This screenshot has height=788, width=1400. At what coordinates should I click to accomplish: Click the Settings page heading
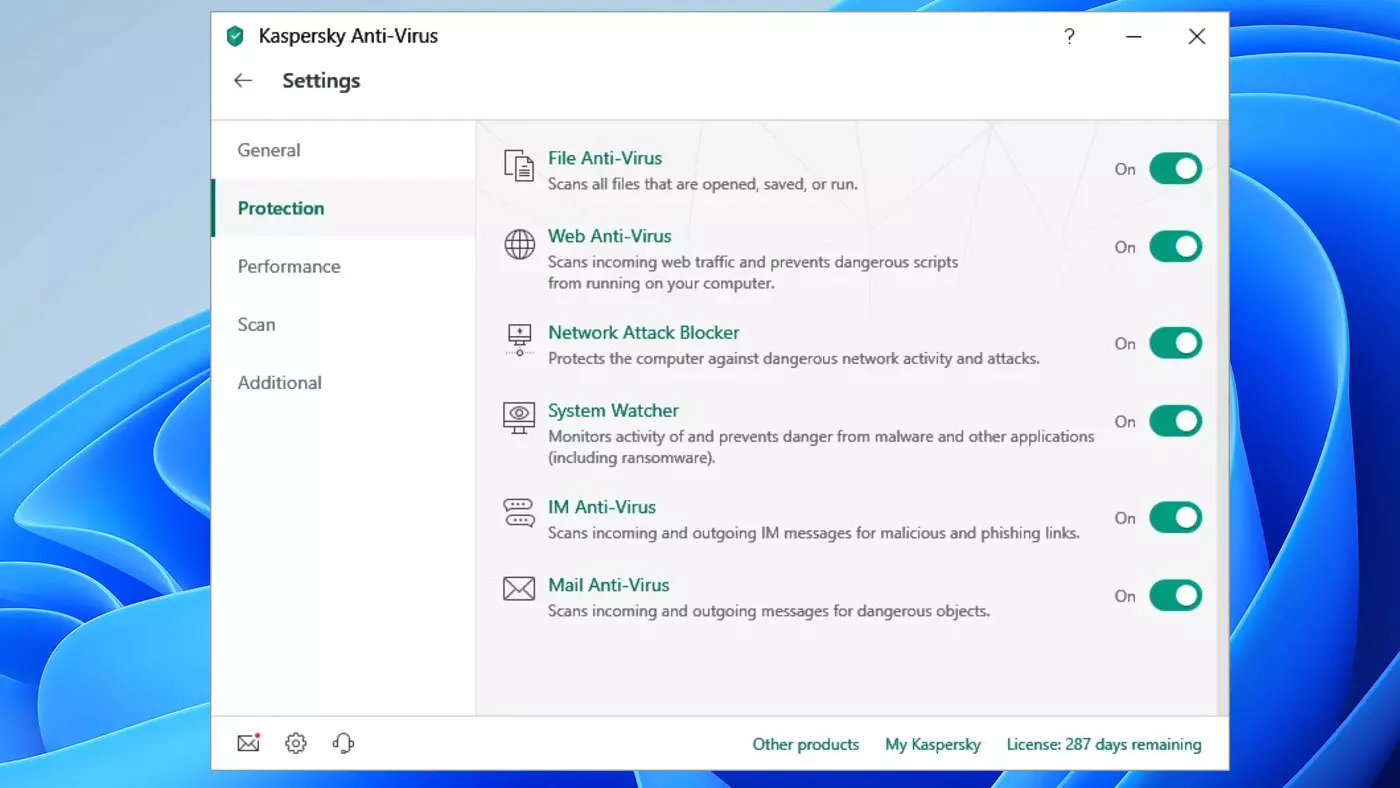pos(321,81)
